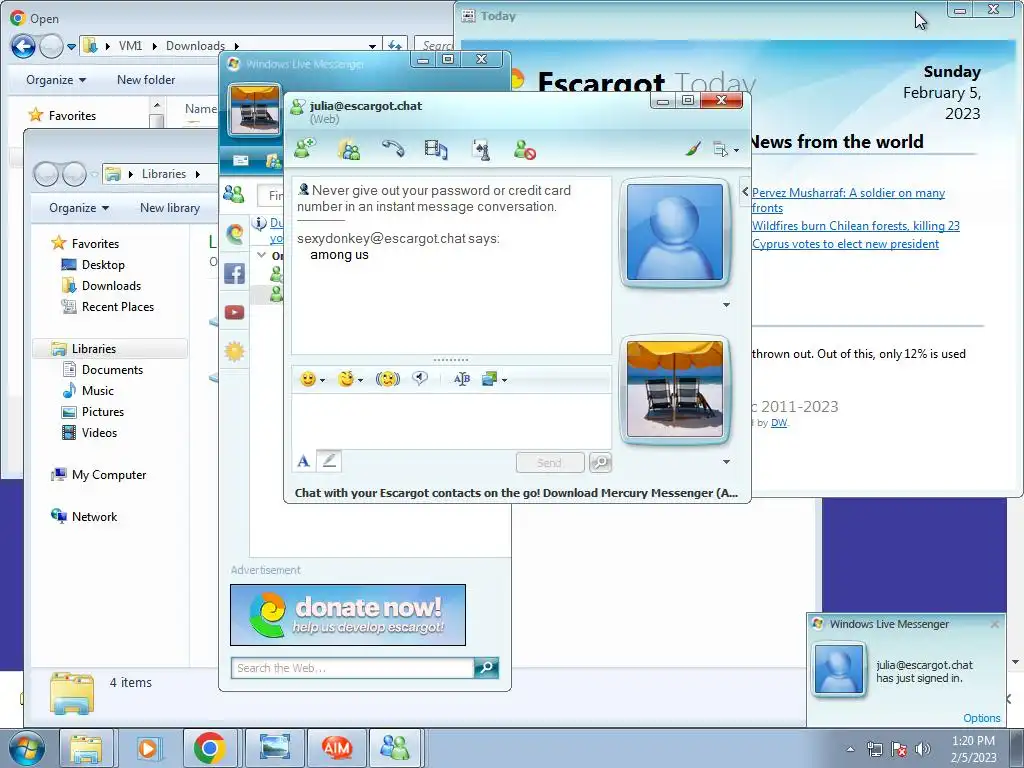Click julia's blue avatar display picture
The width and height of the screenshot is (1024, 768).
coord(675,232)
